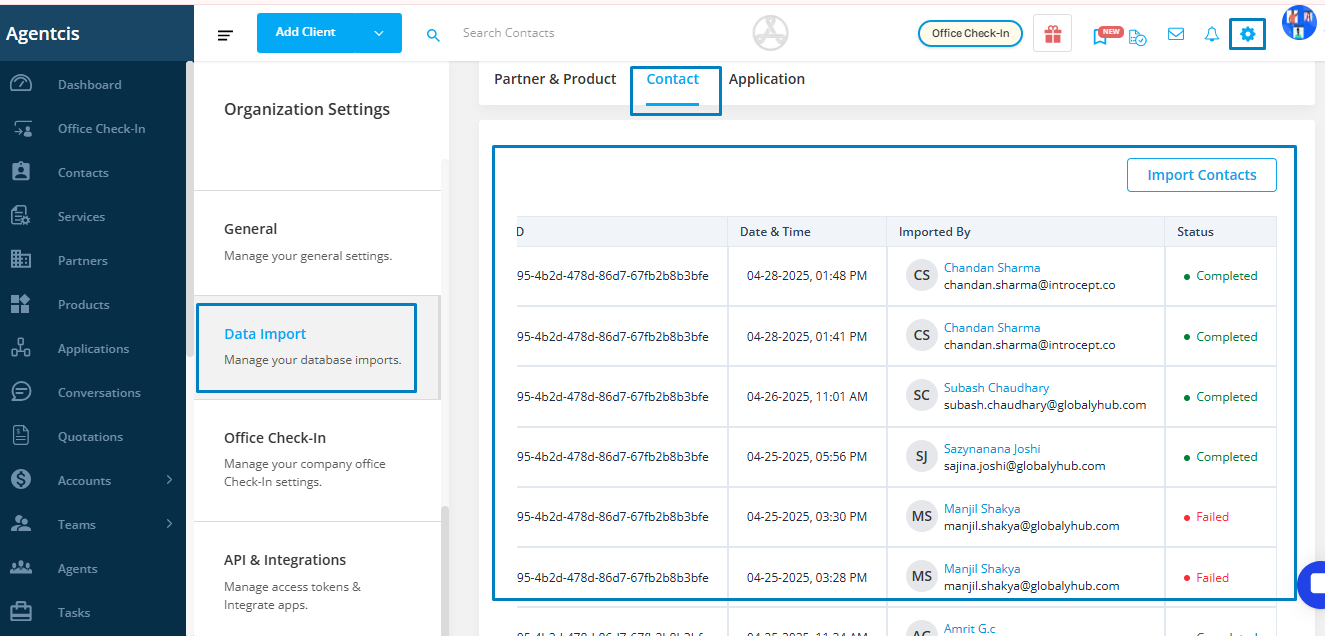Open API & Integrations settings
The image size is (1325, 636).
pyautogui.click(x=317, y=579)
